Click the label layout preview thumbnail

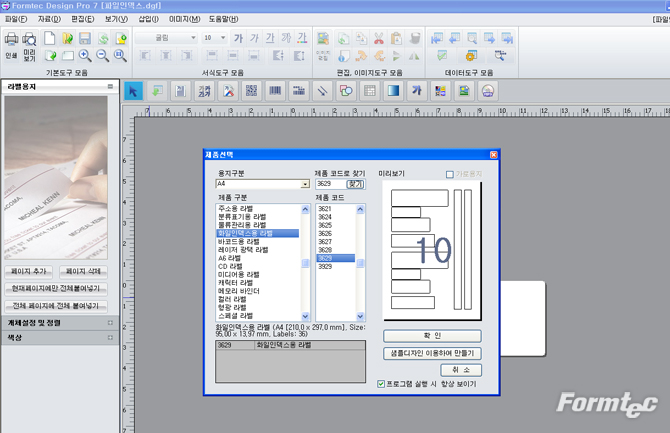click(x=432, y=250)
